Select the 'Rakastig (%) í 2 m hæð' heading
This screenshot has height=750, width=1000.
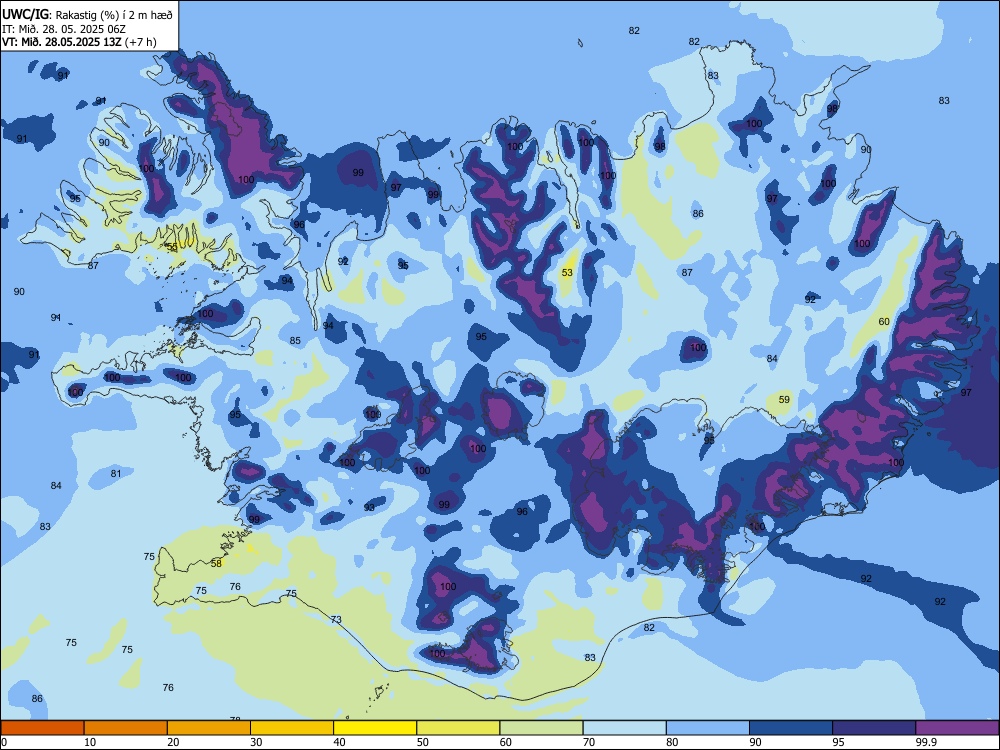pyautogui.click(x=114, y=15)
